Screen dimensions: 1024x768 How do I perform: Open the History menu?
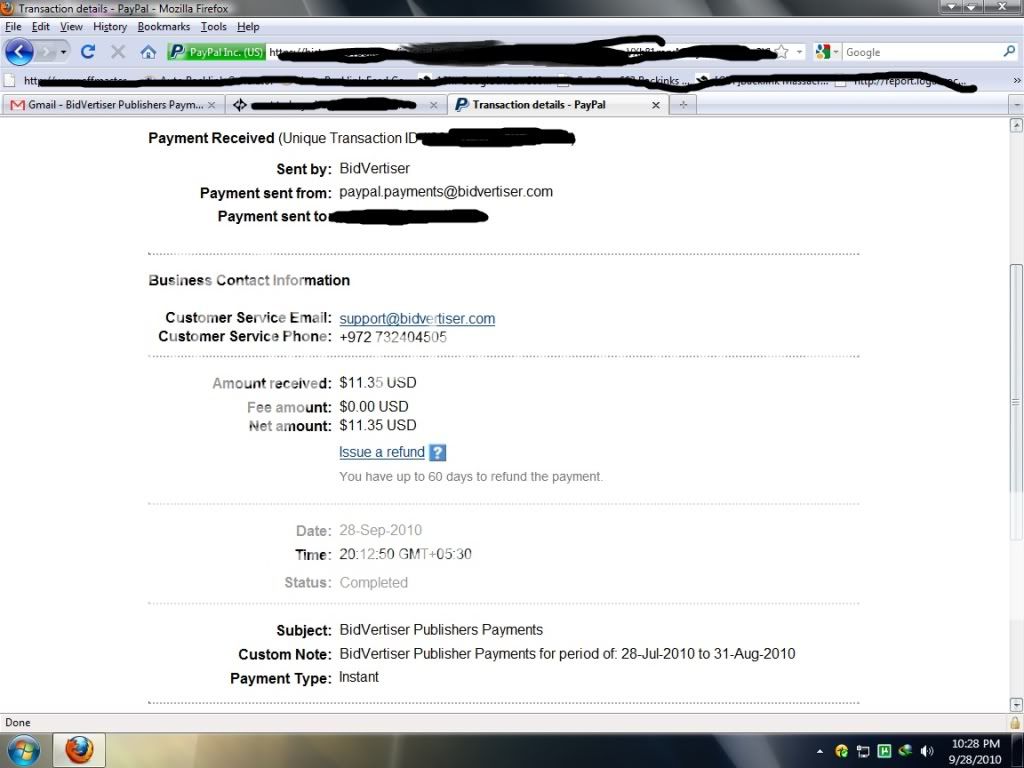click(110, 27)
